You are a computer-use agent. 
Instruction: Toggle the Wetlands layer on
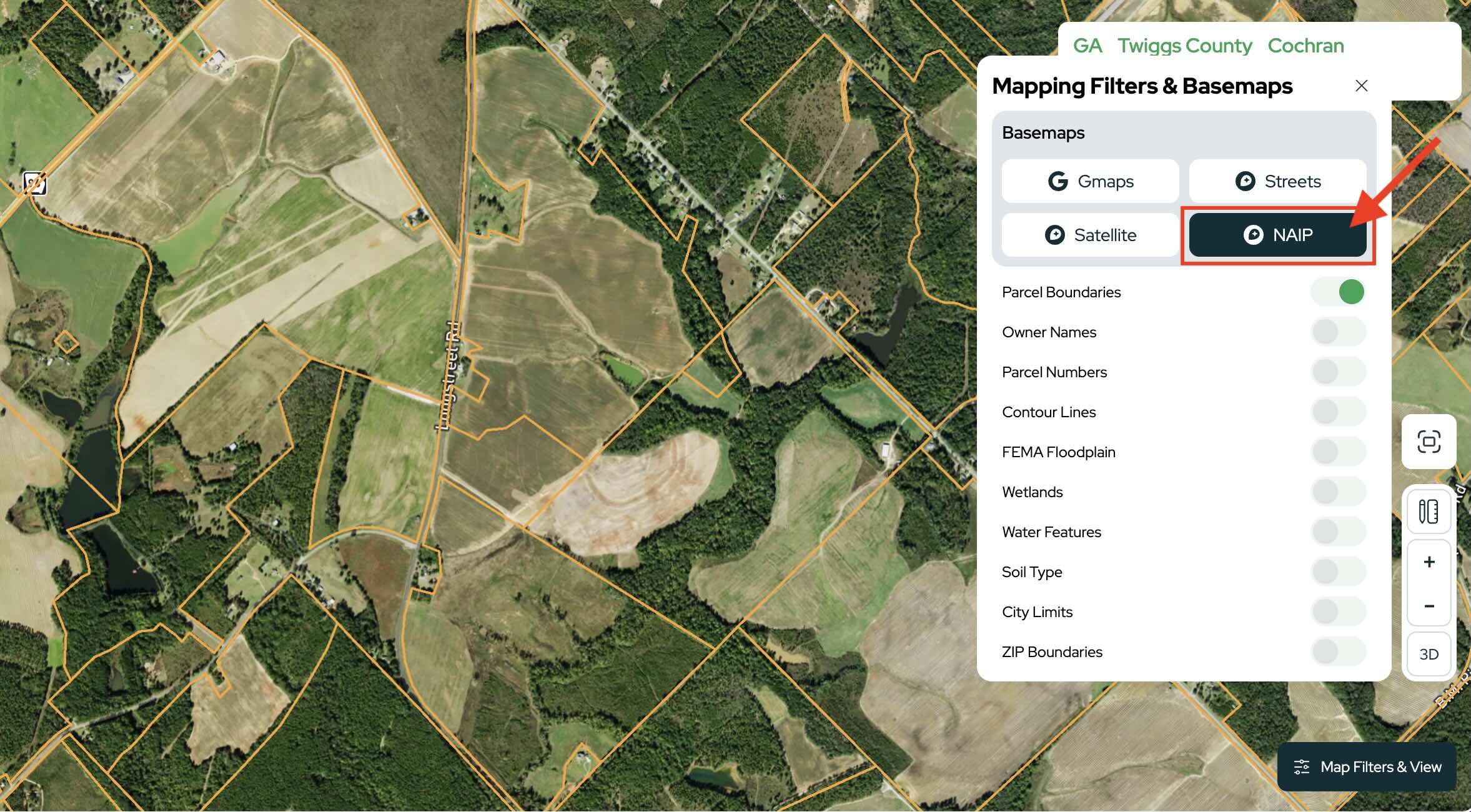pos(1339,492)
